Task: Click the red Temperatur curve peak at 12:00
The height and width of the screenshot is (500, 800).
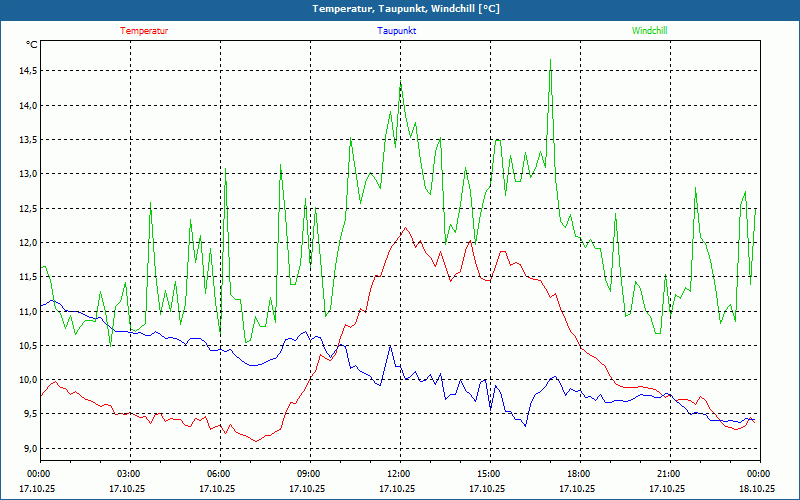Action: tap(405, 228)
